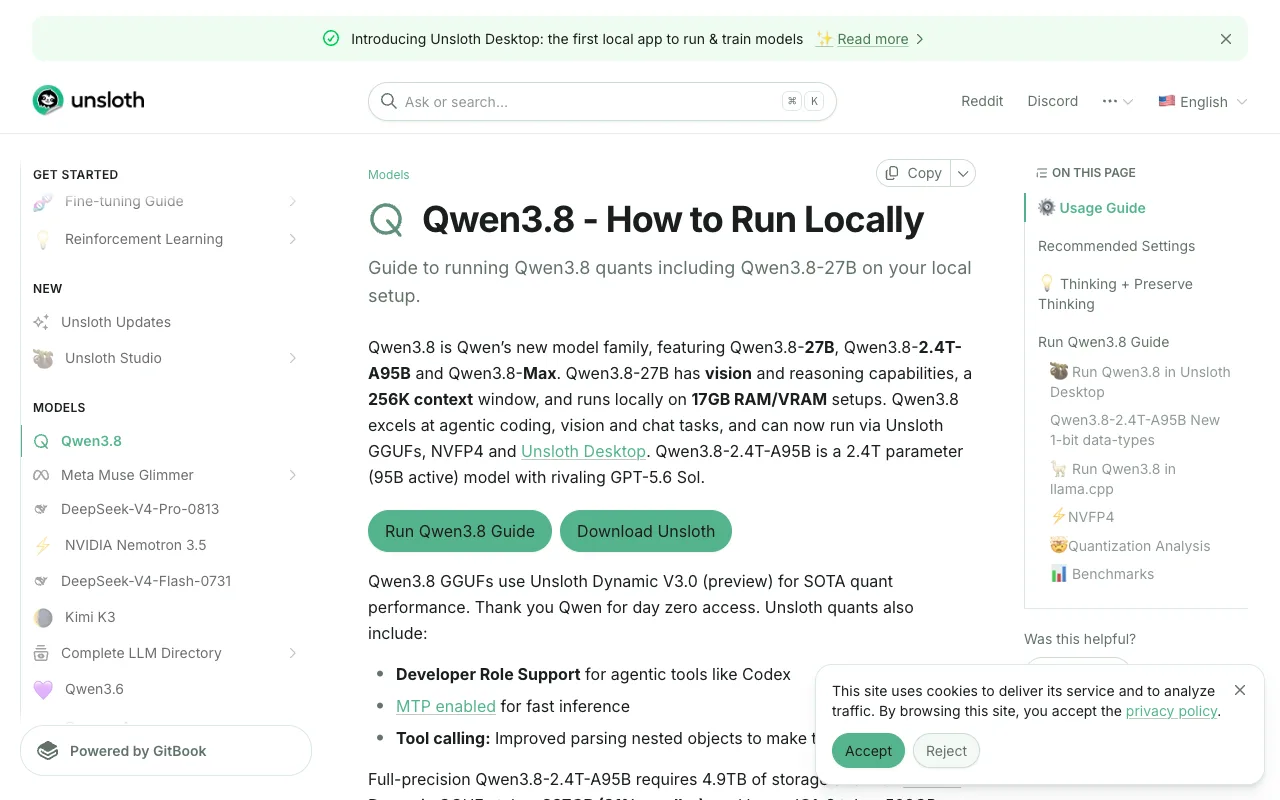The height and width of the screenshot is (800, 1280).
Task: Click the Unsloth sloth logo icon
Action: pos(48,100)
